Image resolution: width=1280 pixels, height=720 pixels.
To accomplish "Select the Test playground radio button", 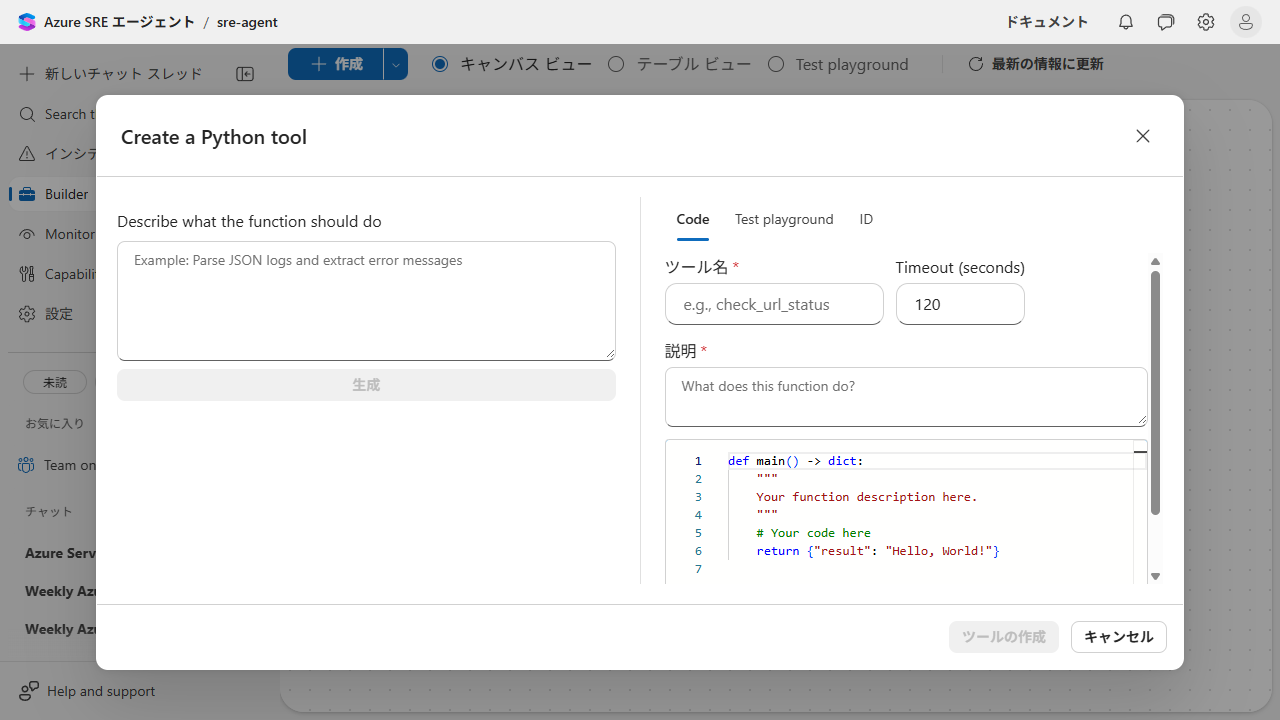I will [x=776, y=64].
